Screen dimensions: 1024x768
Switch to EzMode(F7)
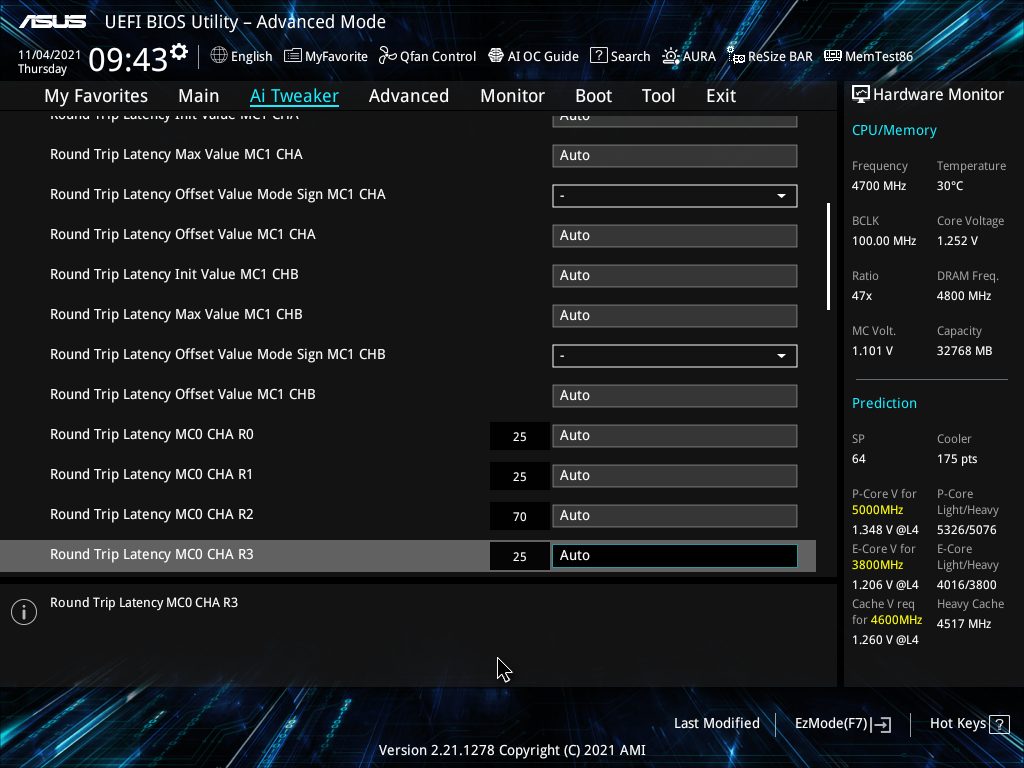[x=842, y=724]
